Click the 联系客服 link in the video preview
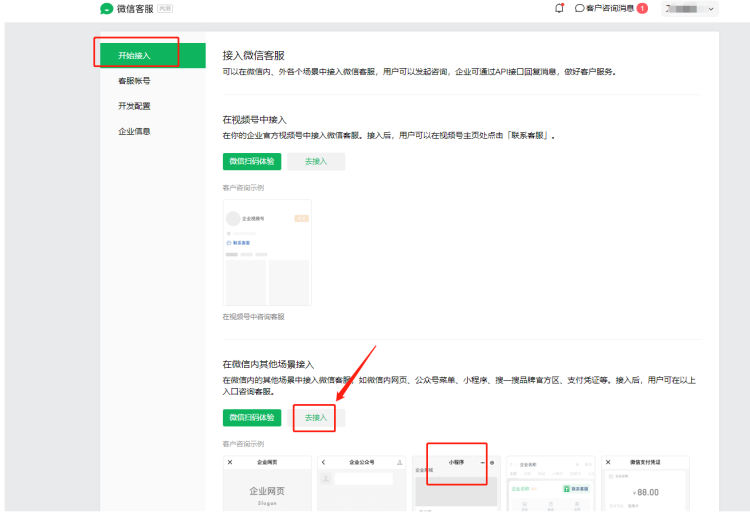 [239, 243]
